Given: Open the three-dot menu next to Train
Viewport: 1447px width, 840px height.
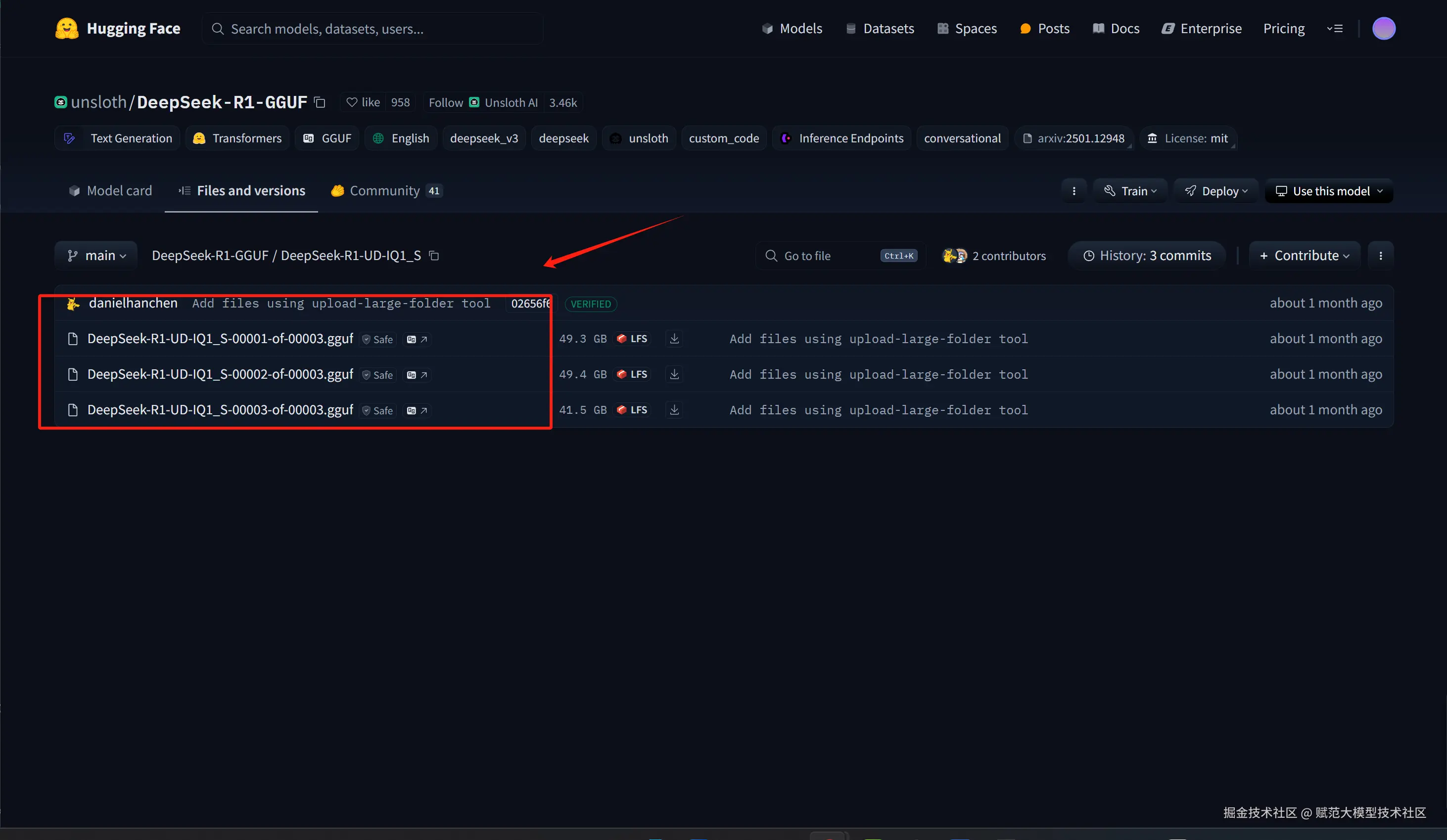Looking at the screenshot, I should [1074, 191].
